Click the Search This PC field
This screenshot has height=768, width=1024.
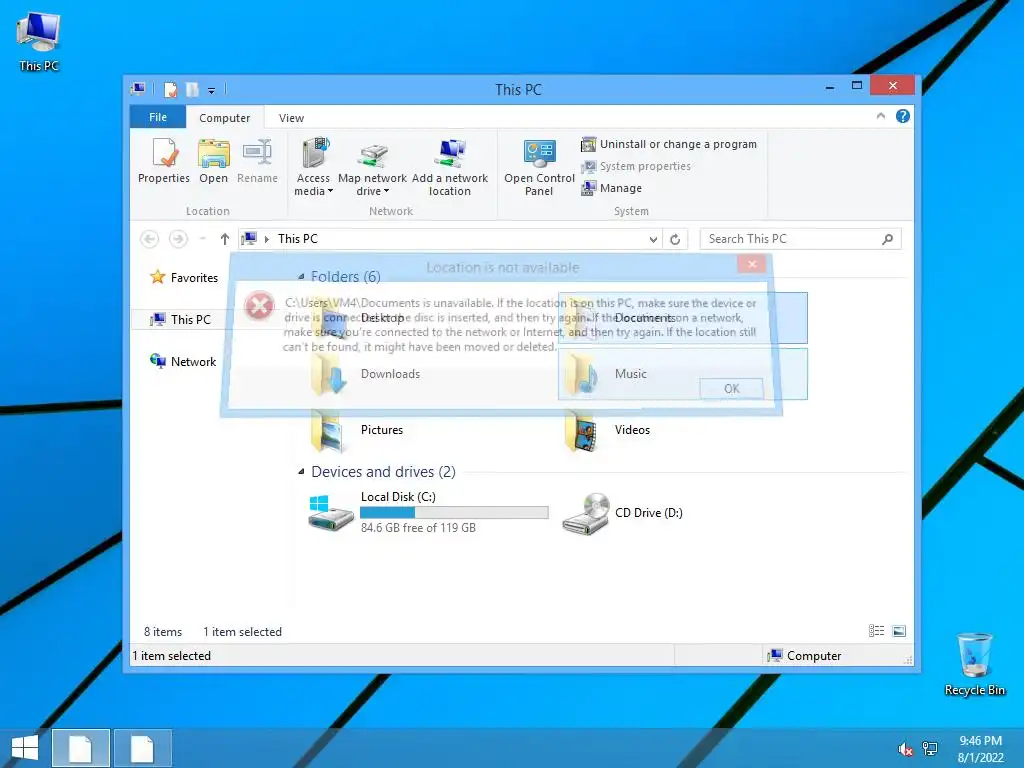pyautogui.click(x=801, y=239)
